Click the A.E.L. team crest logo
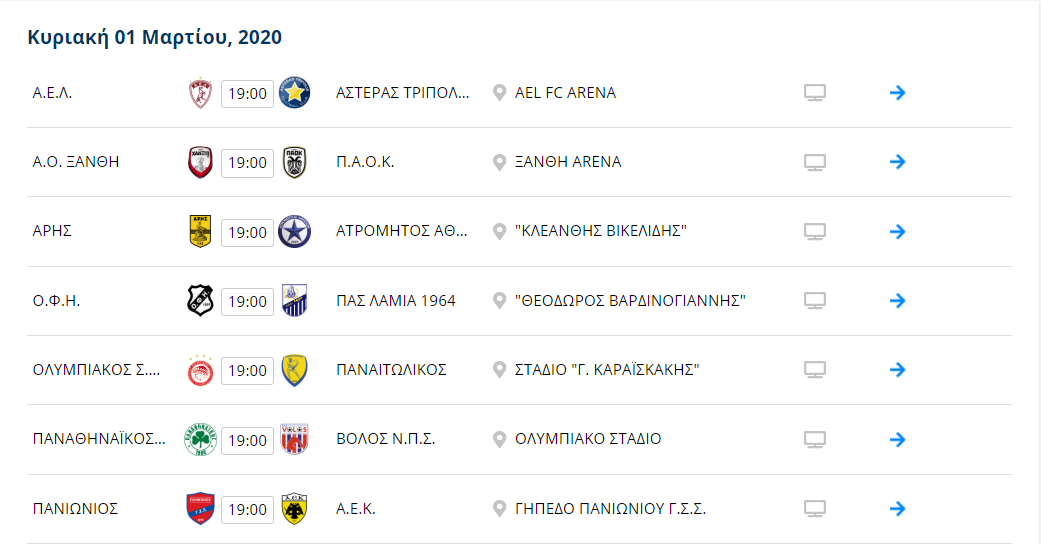The height and width of the screenshot is (544, 1041). pyautogui.click(x=200, y=93)
